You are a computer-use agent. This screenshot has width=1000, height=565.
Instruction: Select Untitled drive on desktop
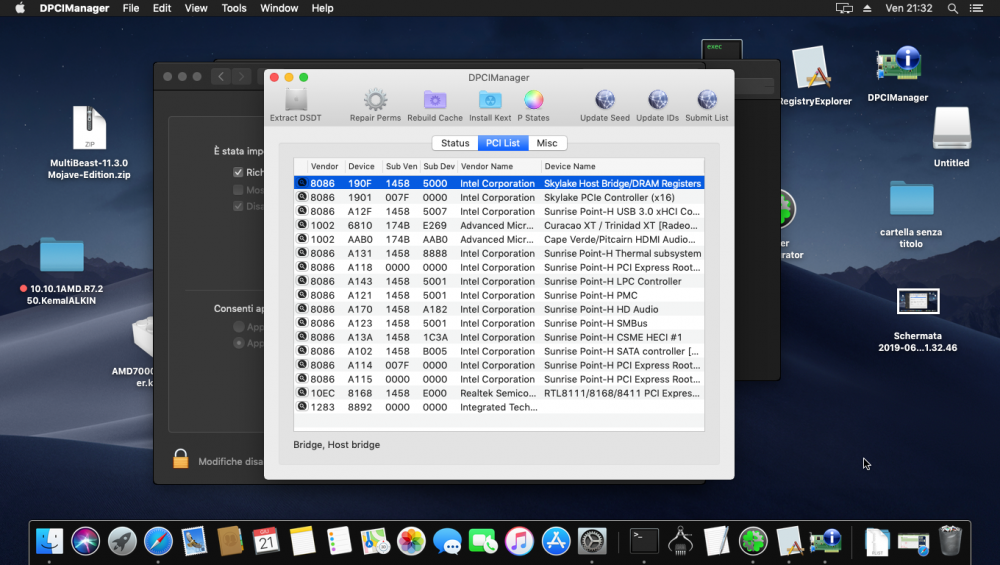click(952, 129)
